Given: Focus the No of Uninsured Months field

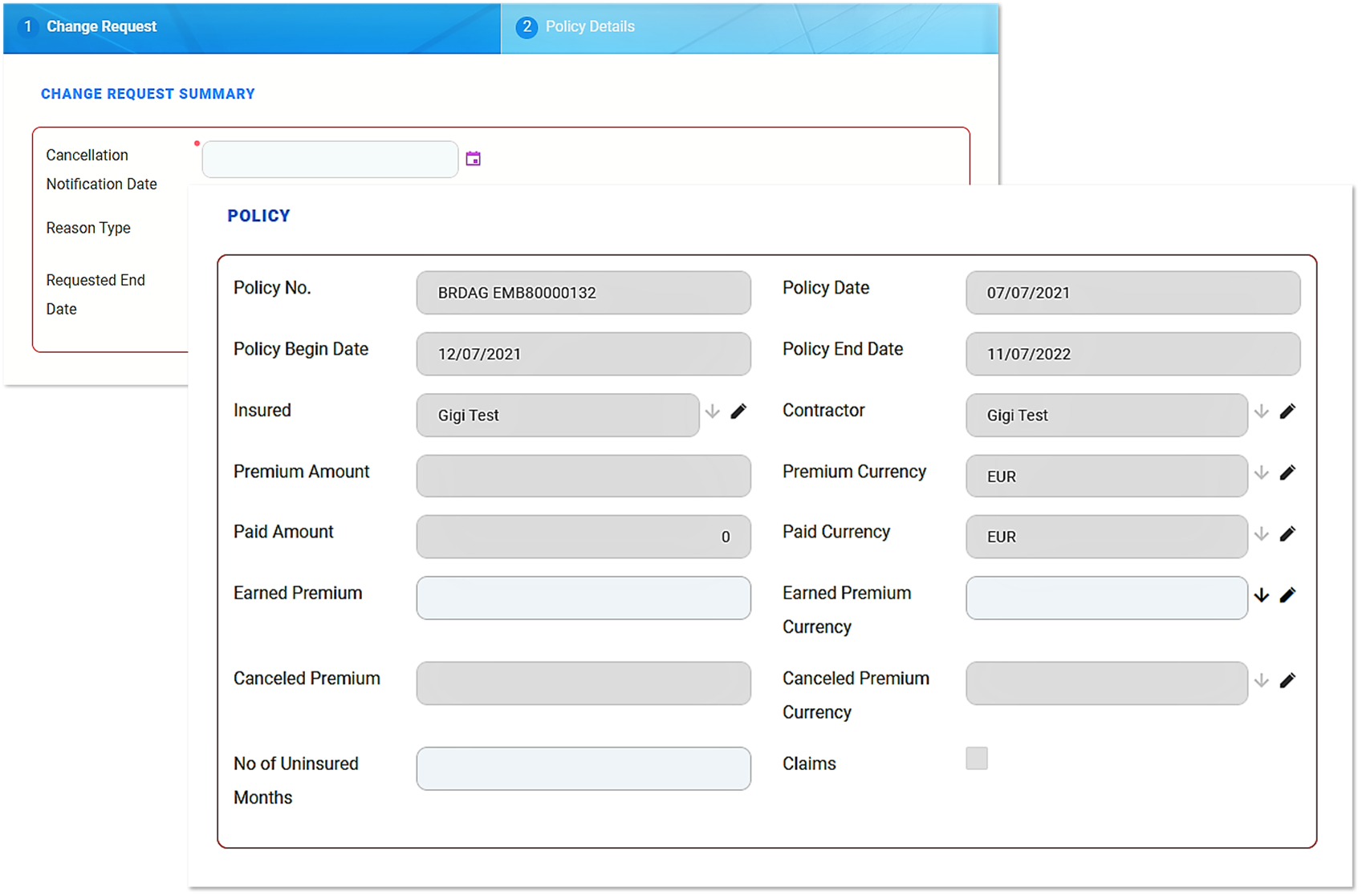Looking at the screenshot, I should [583, 769].
